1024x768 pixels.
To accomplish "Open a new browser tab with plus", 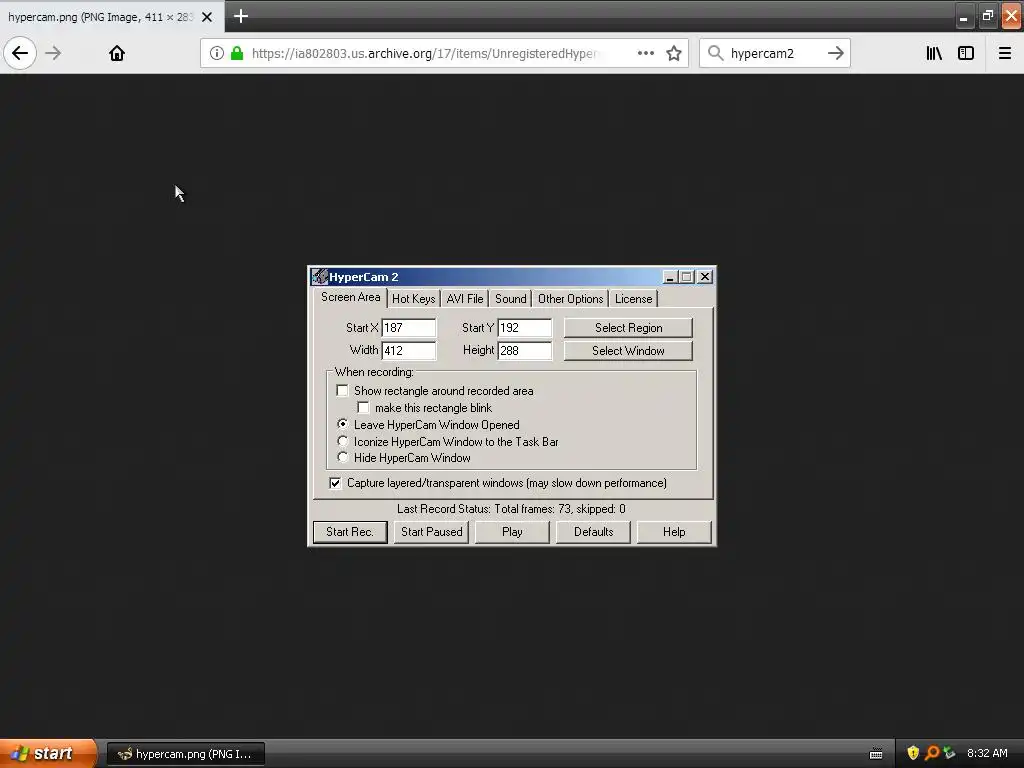I will (240, 16).
